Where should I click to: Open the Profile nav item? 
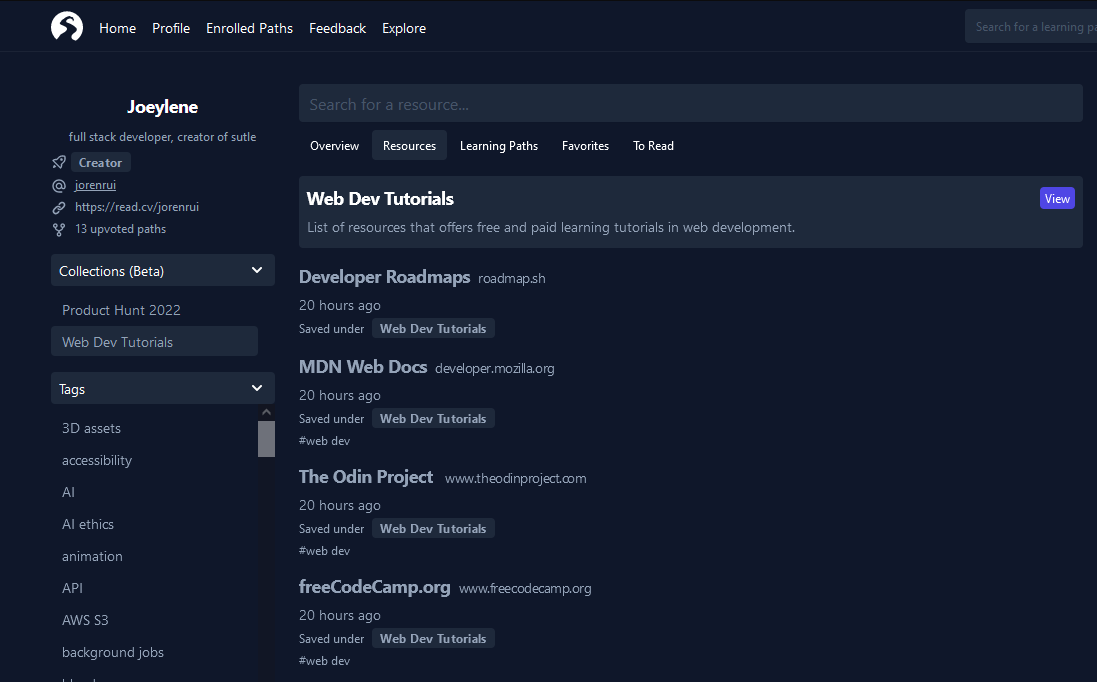pyautogui.click(x=171, y=28)
